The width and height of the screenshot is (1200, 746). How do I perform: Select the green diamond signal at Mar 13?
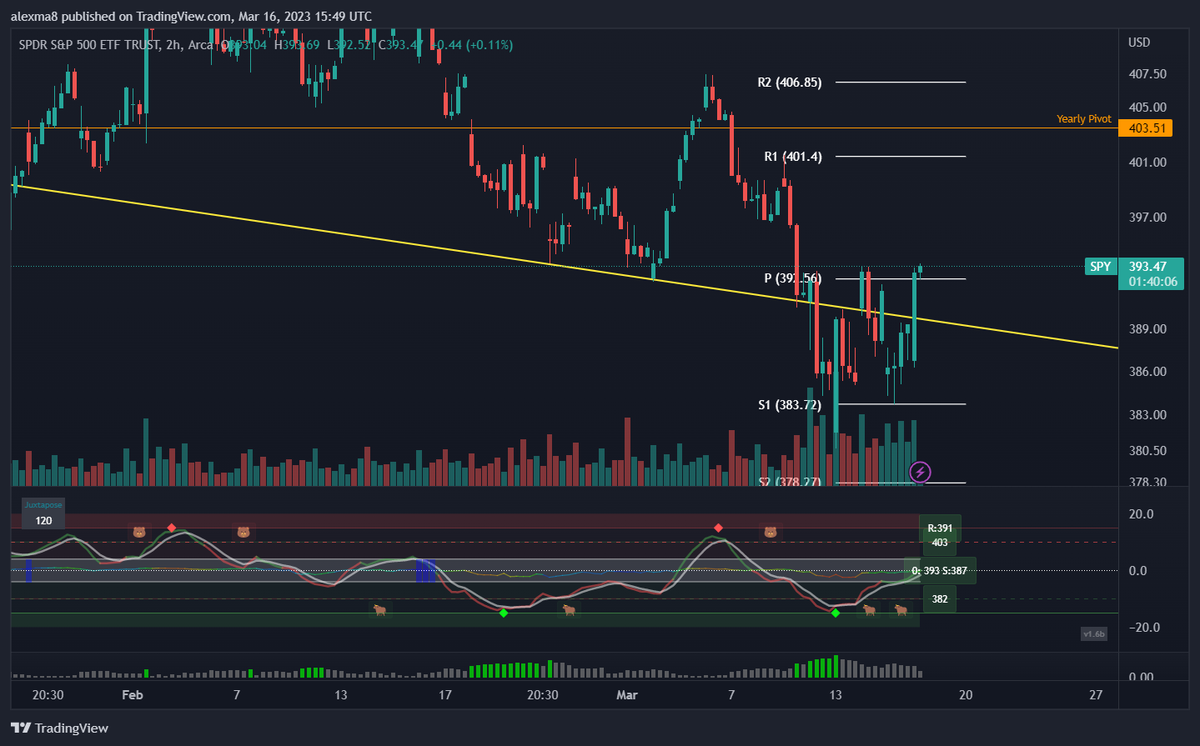835,613
